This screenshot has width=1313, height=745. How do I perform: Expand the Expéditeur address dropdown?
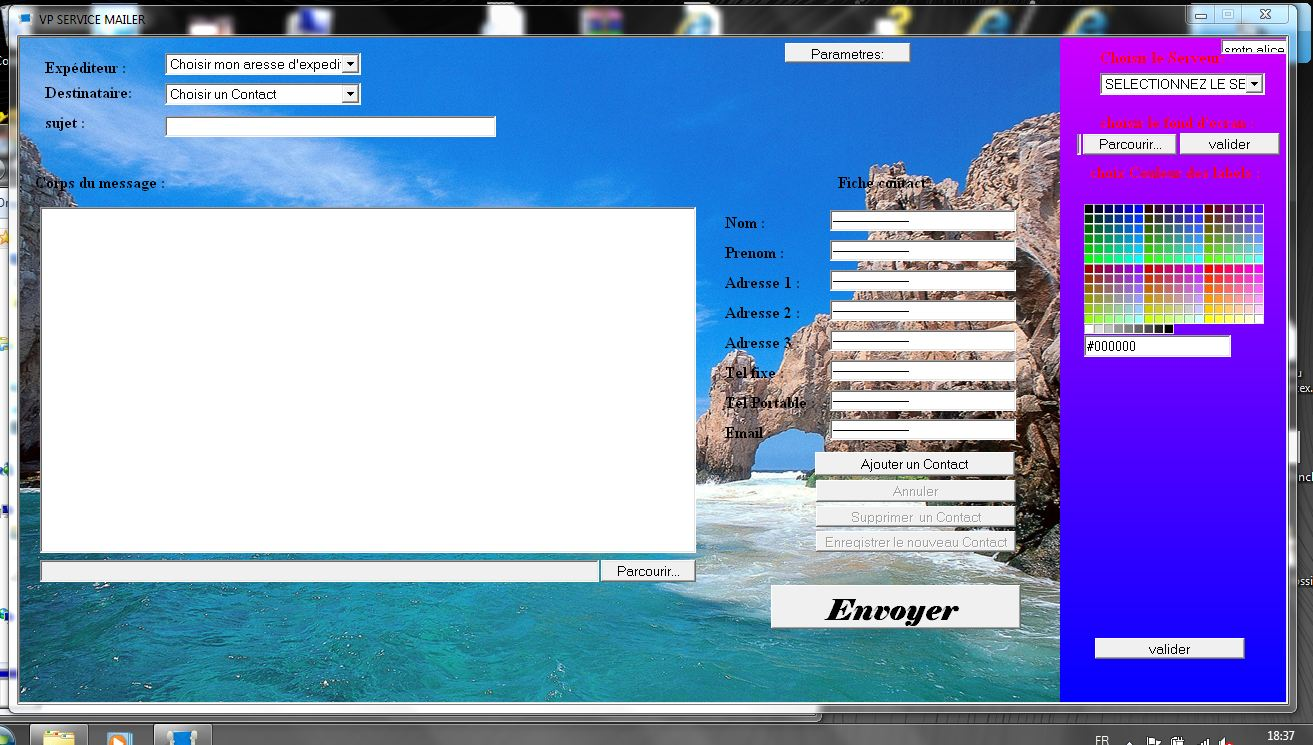click(350, 64)
